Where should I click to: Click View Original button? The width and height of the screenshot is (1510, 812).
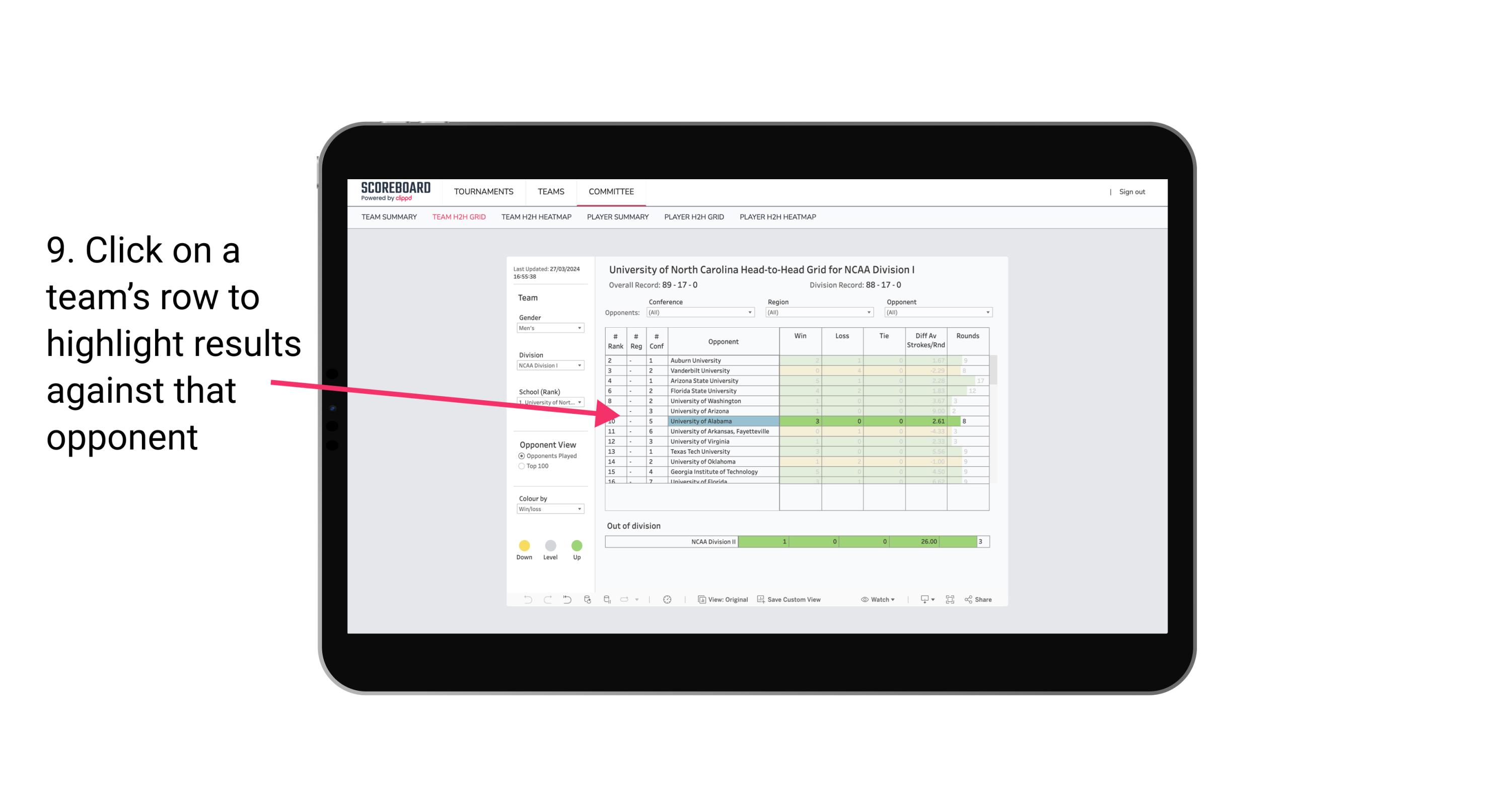pyautogui.click(x=722, y=600)
